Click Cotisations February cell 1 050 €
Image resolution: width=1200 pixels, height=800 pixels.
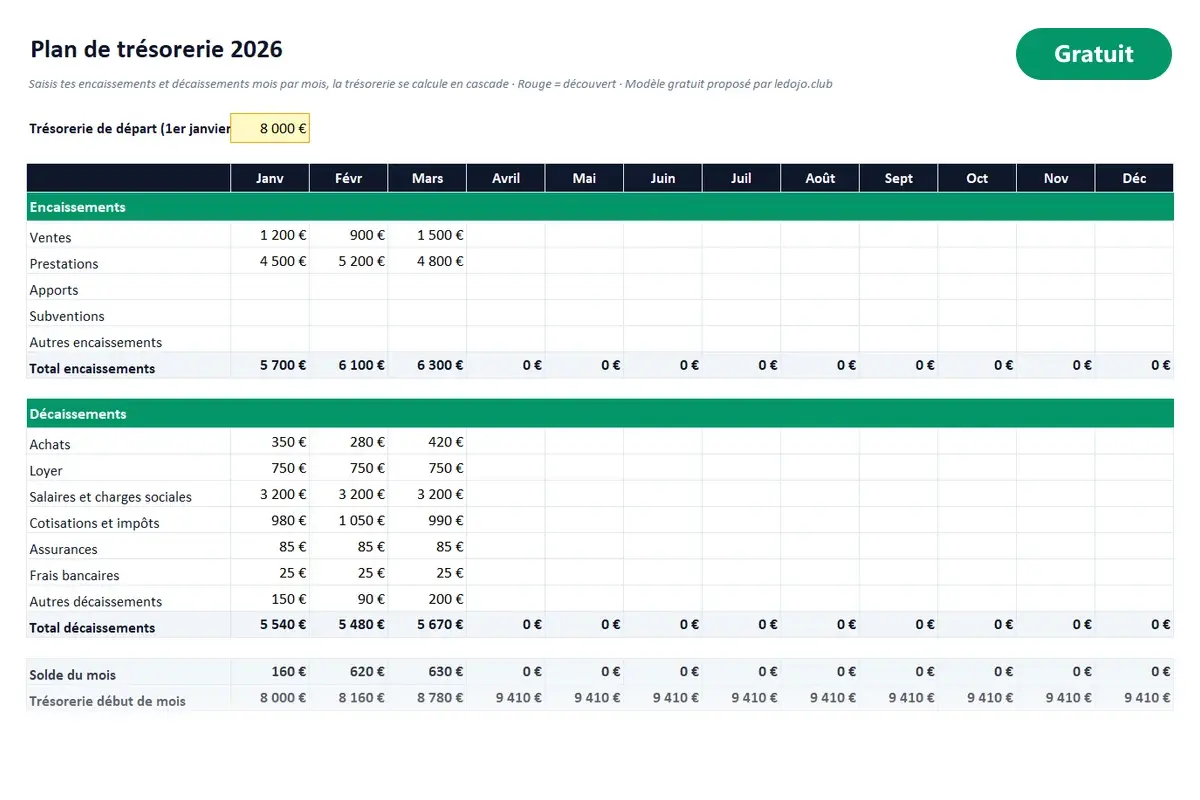(x=348, y=520)
